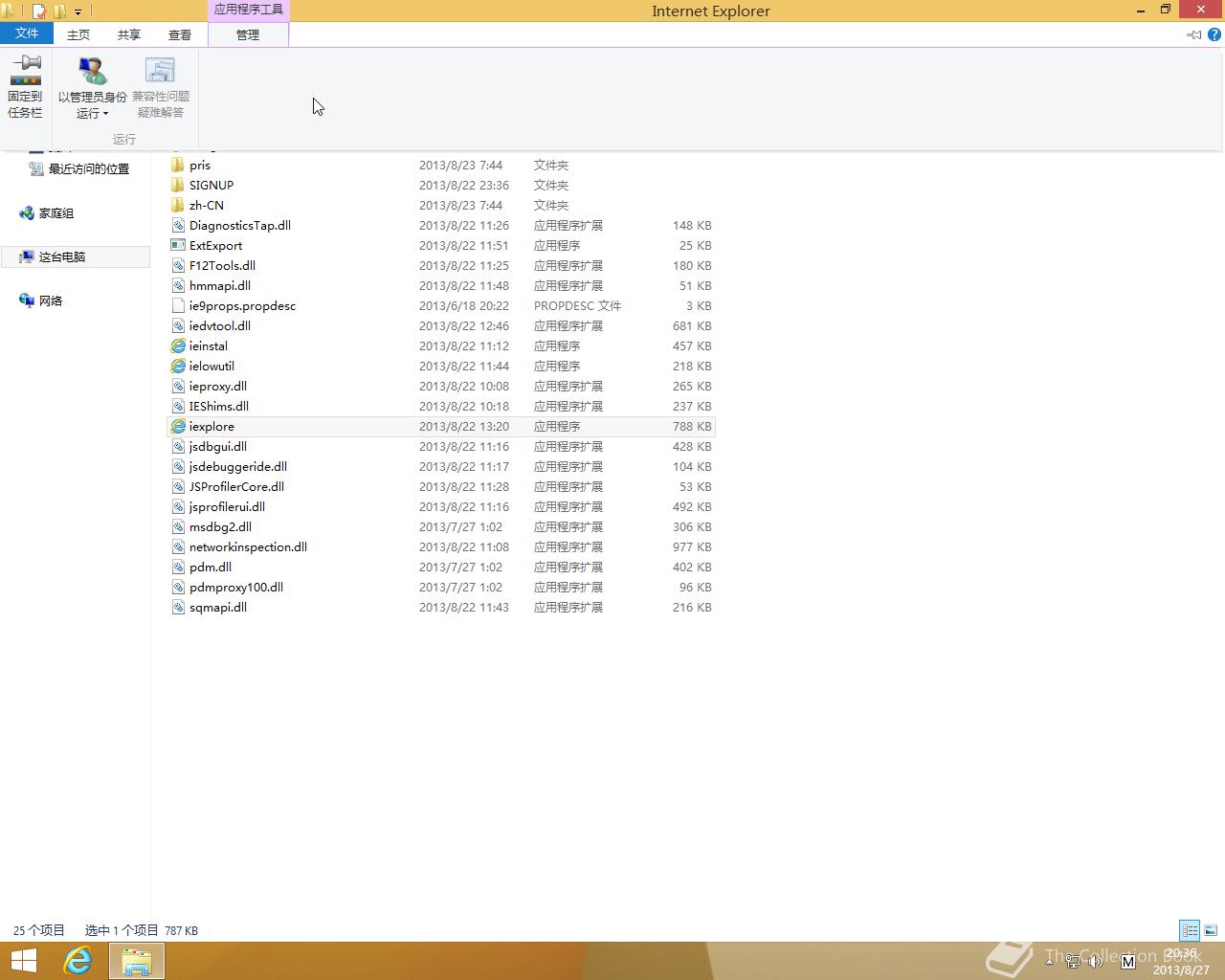Click the 应用程序工具 contextual tab header
The height and width of the screenshot is (980, 1225).
tap(248, 10)
